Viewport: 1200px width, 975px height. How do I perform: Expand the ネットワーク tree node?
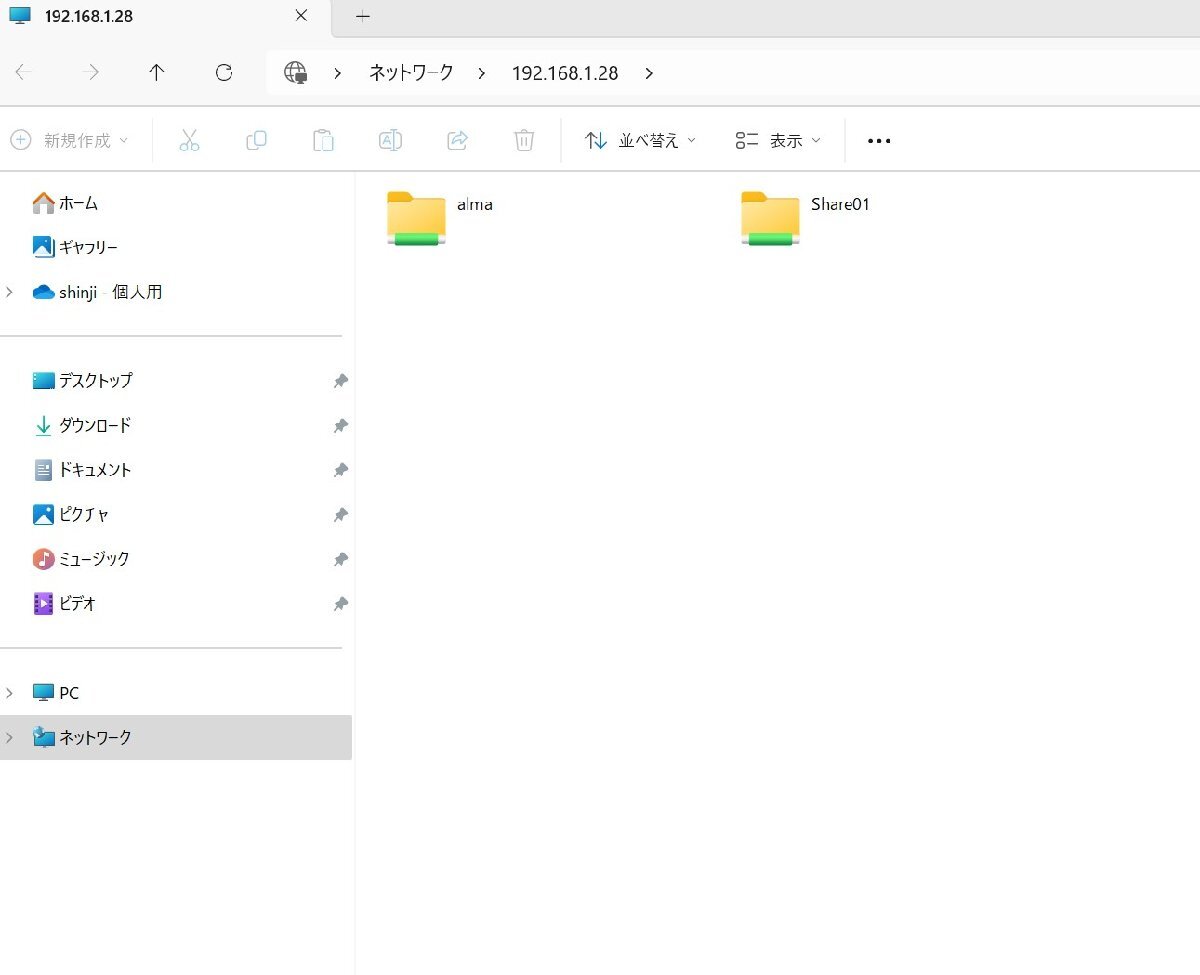[x=10, y=737]
